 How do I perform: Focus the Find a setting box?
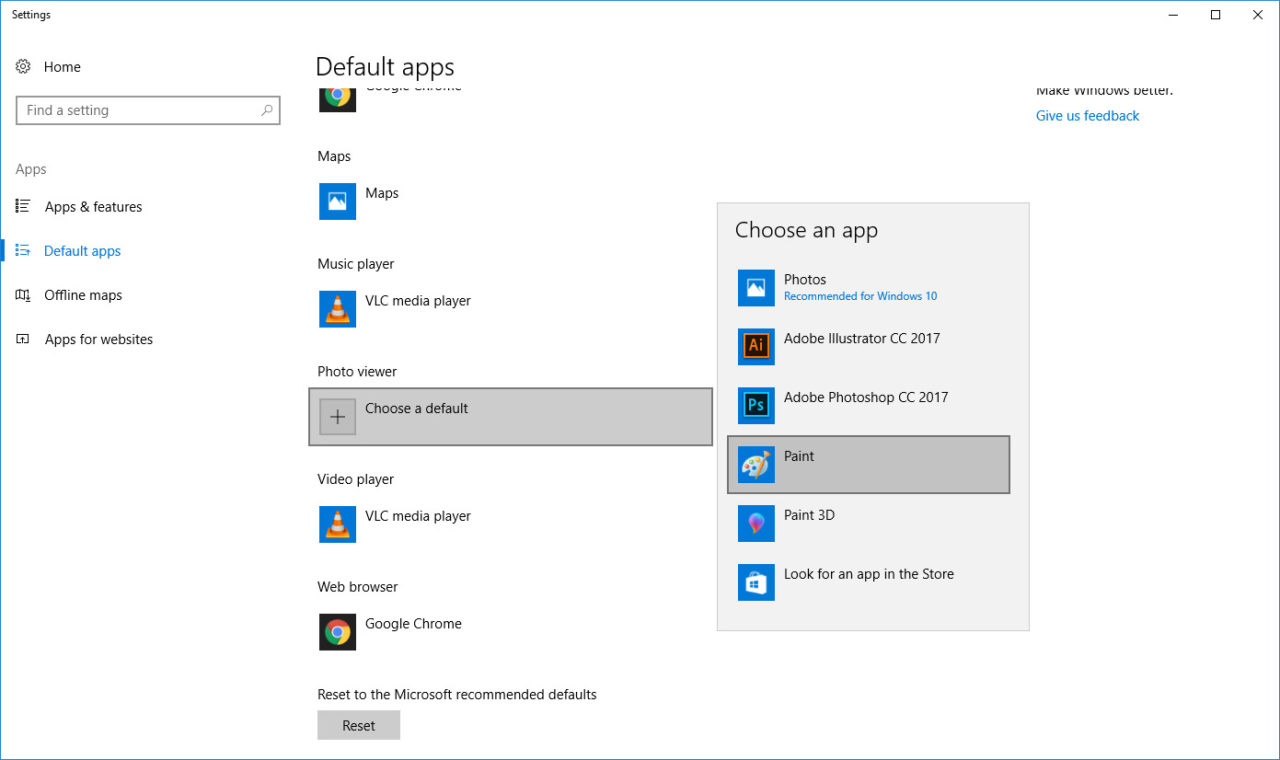click(x=148, y=111)
